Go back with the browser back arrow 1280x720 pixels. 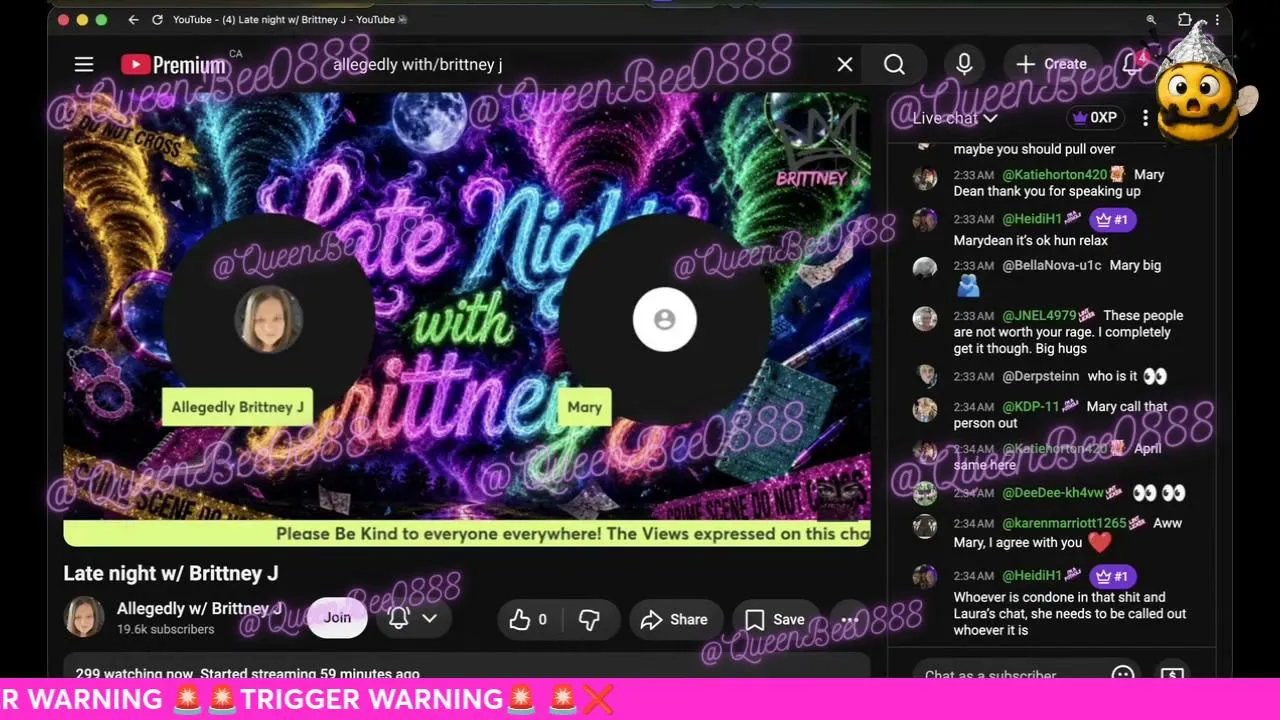click(134, 19)
